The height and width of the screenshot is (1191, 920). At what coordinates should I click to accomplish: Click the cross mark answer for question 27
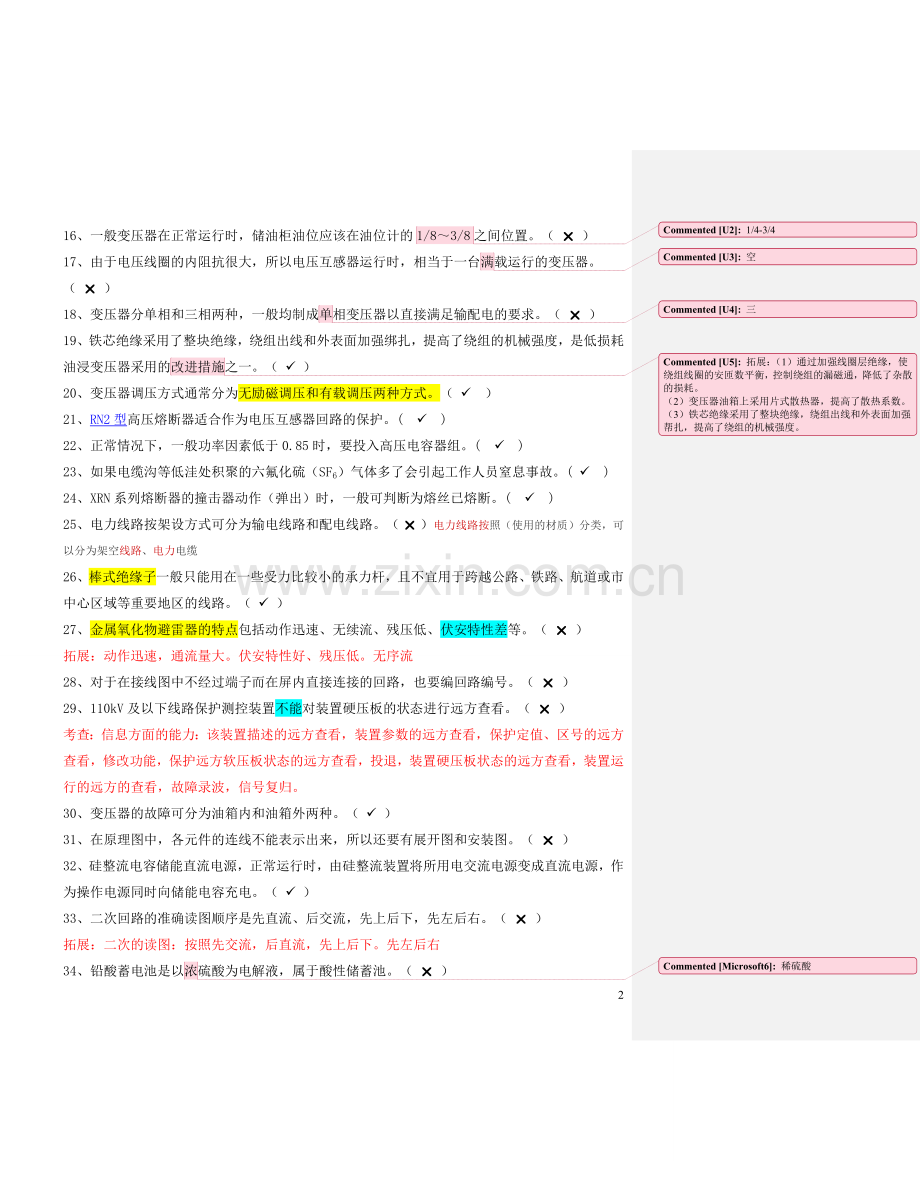click(x=561, y=630)
